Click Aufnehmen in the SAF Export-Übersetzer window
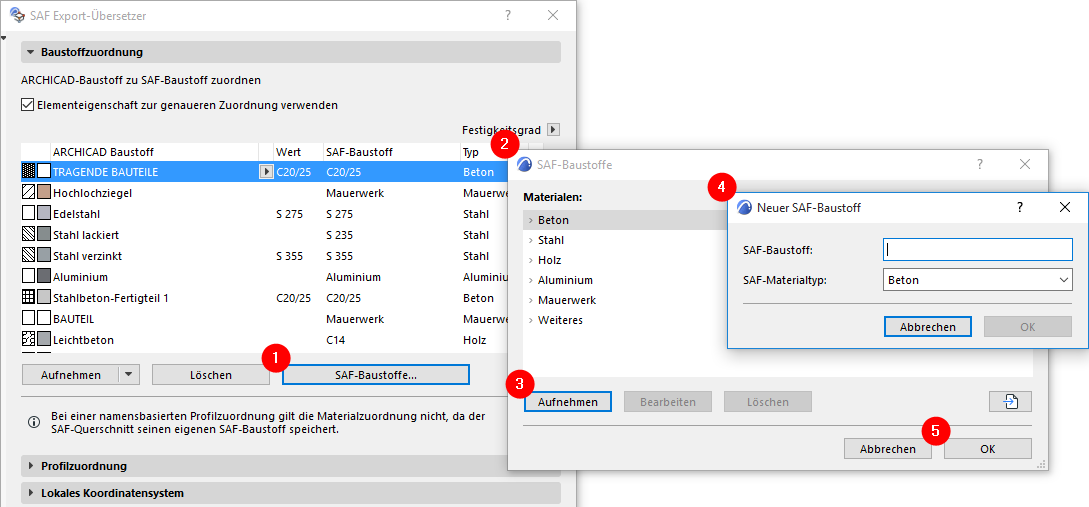The image size is (1089, 507). [71, 374]
